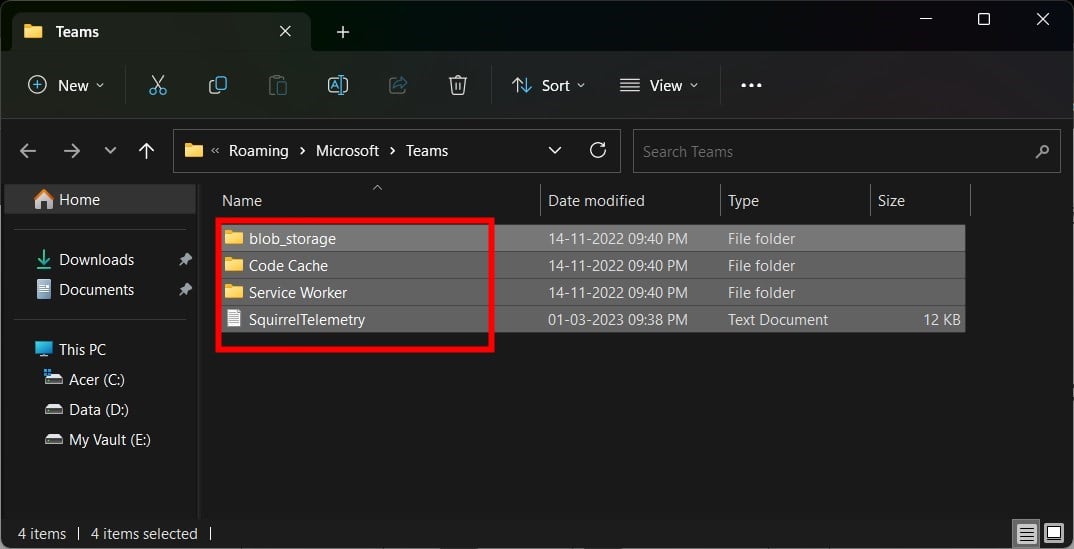Image resolution: width=1074 pixels, height=549 pixels.
Task: Click the Cut scissors icon
Action: coord(158,85)
